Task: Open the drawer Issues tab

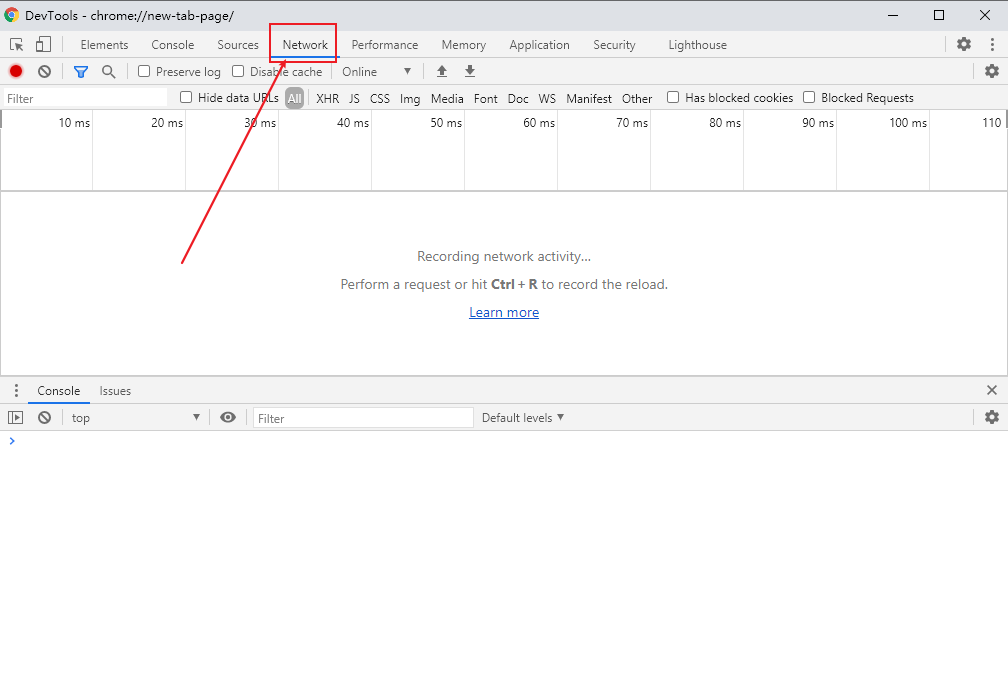Action: [x=115, y=391]
